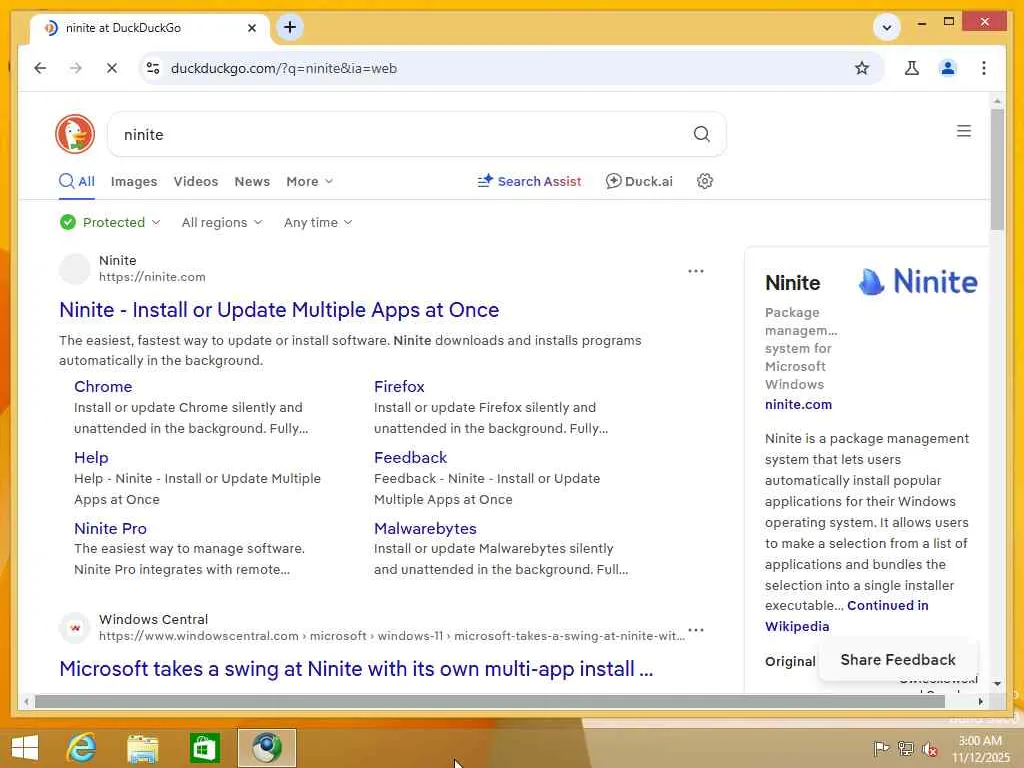Open more options for Windows Central result
The width and height of the screenshot is (1024, 768).
tap(696, 630)
